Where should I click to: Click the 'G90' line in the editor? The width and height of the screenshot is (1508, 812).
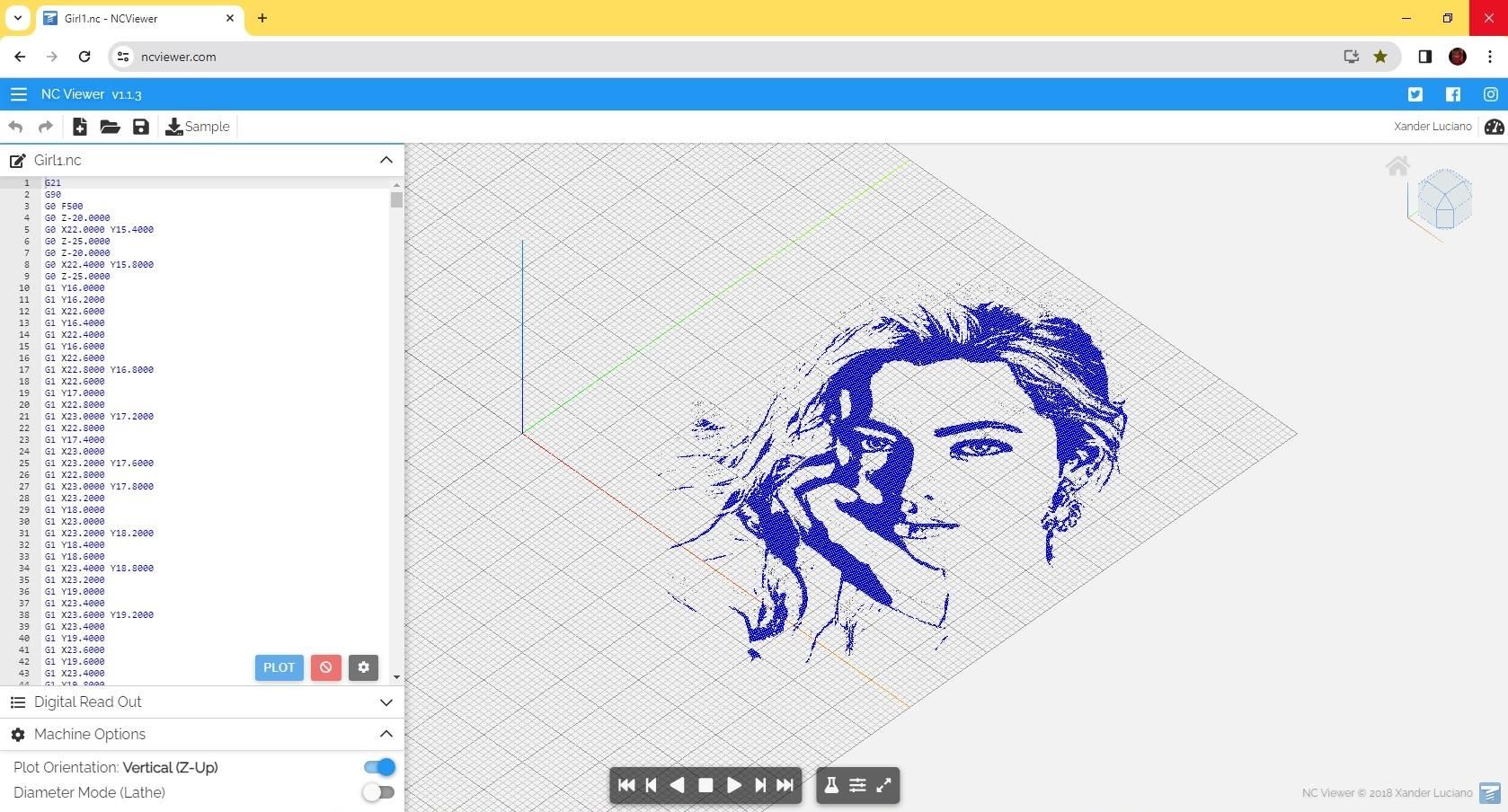coord(53,195)
